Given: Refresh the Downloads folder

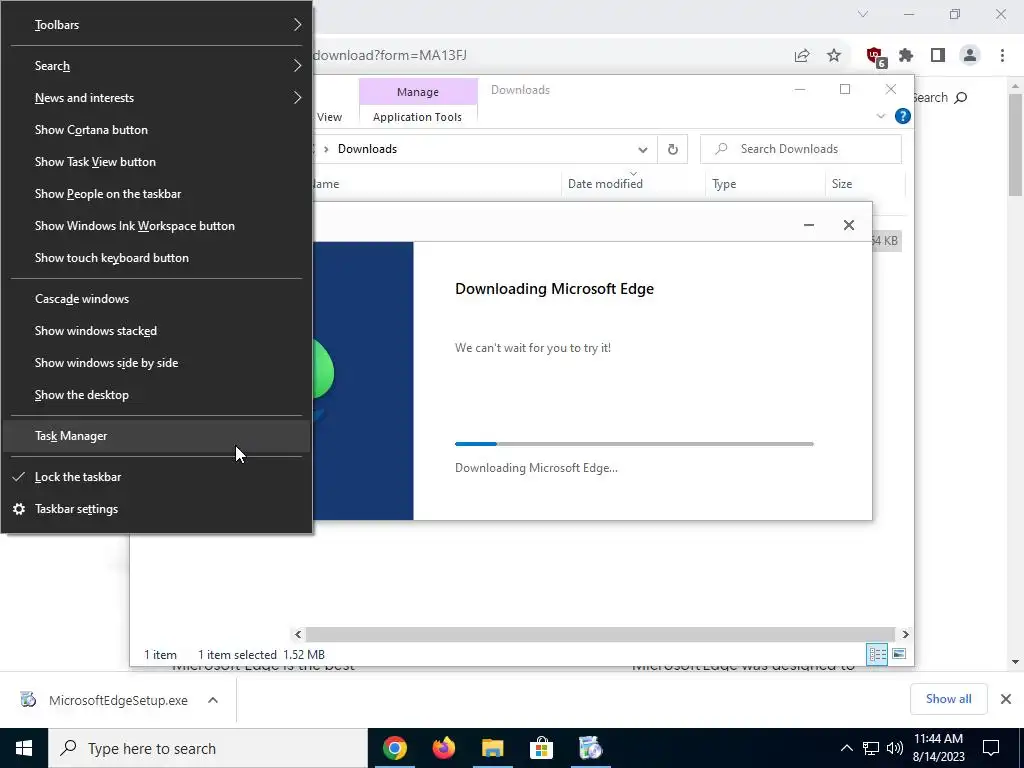Looking at the screenshot, I should coord(673,150).
